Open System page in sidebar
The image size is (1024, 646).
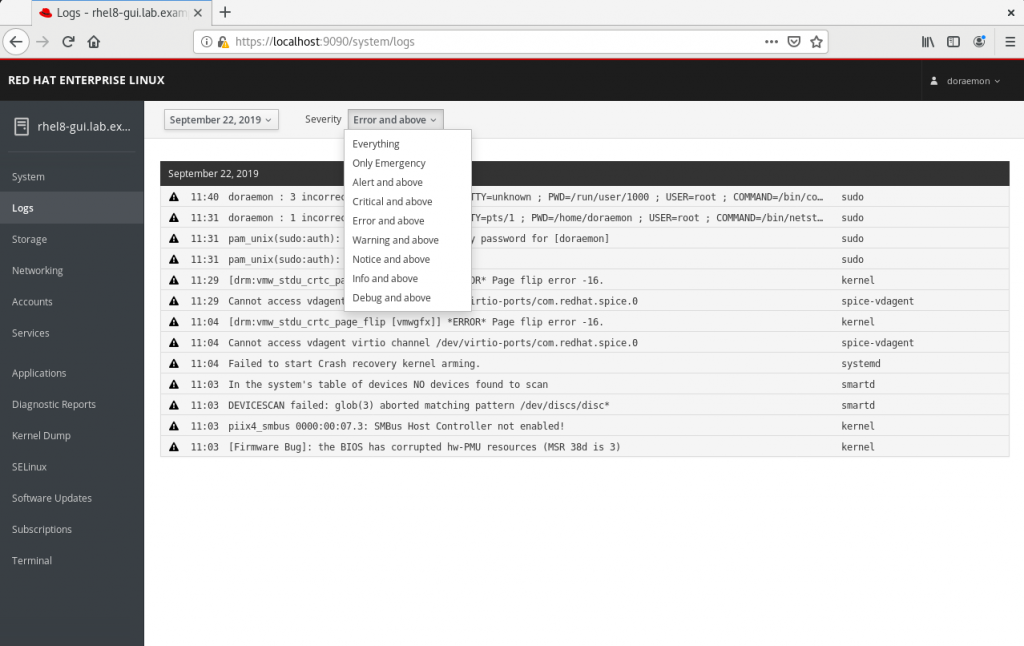[72, 177]
